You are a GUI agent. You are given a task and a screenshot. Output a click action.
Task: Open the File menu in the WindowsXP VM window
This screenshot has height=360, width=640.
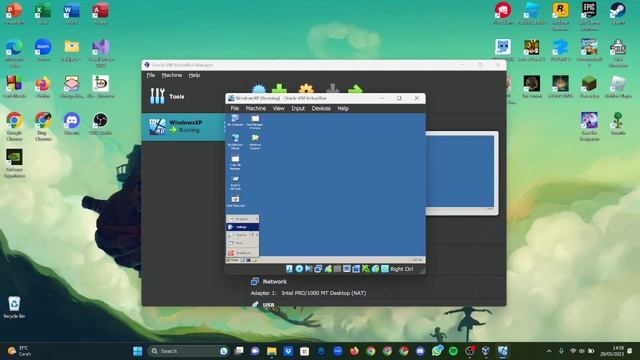coord(235,109)
